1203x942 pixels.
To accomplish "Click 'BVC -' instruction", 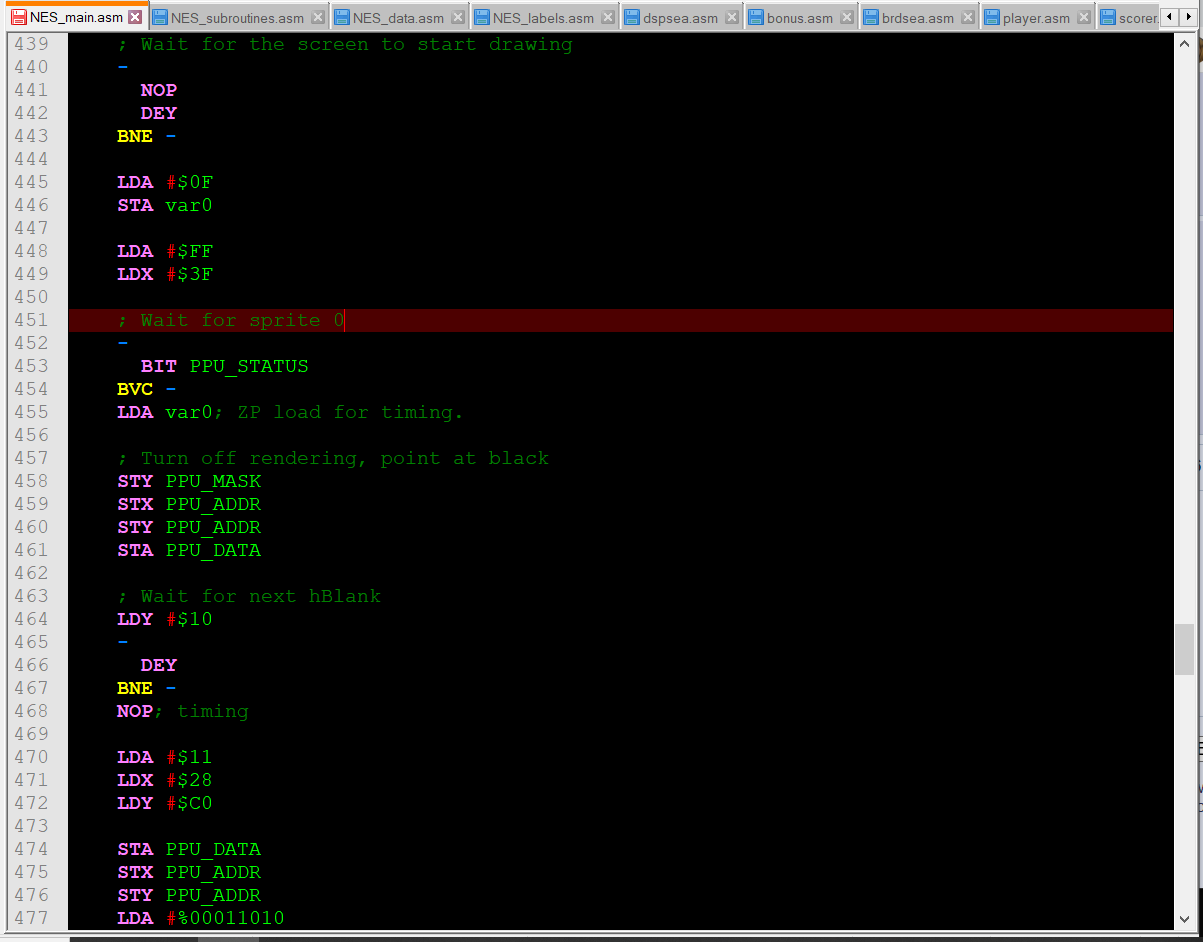I will click(147, 389).
